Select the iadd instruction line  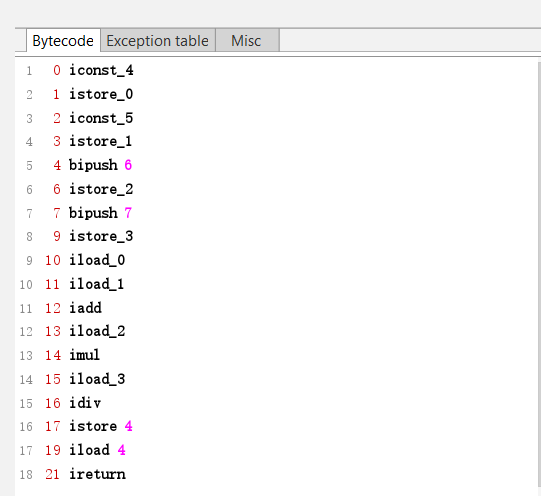click(86, 308)
